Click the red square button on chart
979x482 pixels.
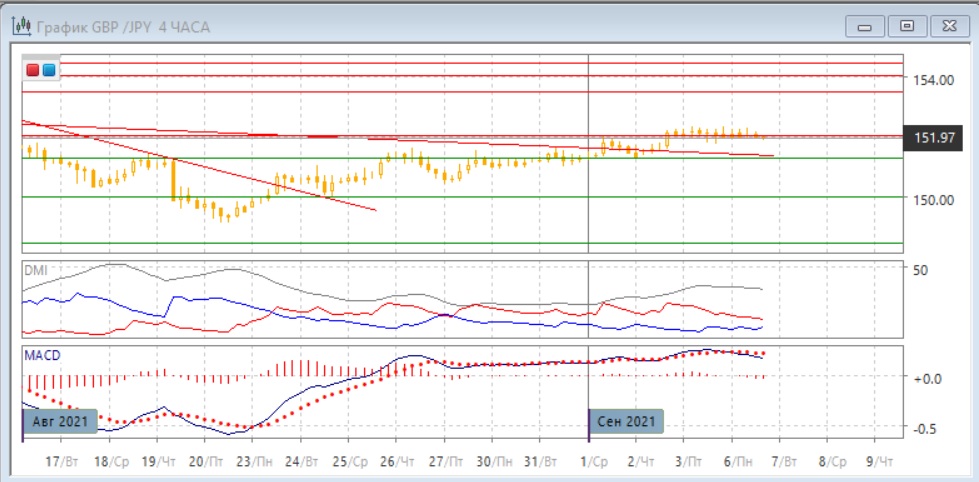[33, 69]
